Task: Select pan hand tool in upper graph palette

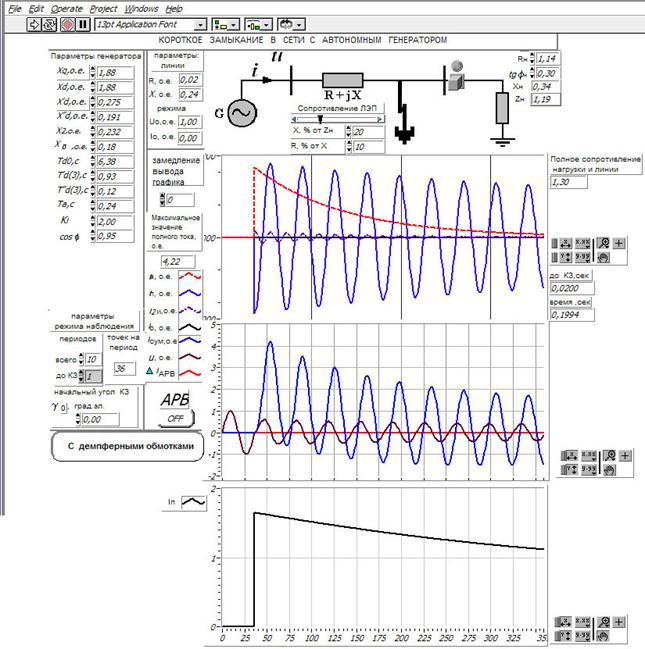Action: pos(602,257)
